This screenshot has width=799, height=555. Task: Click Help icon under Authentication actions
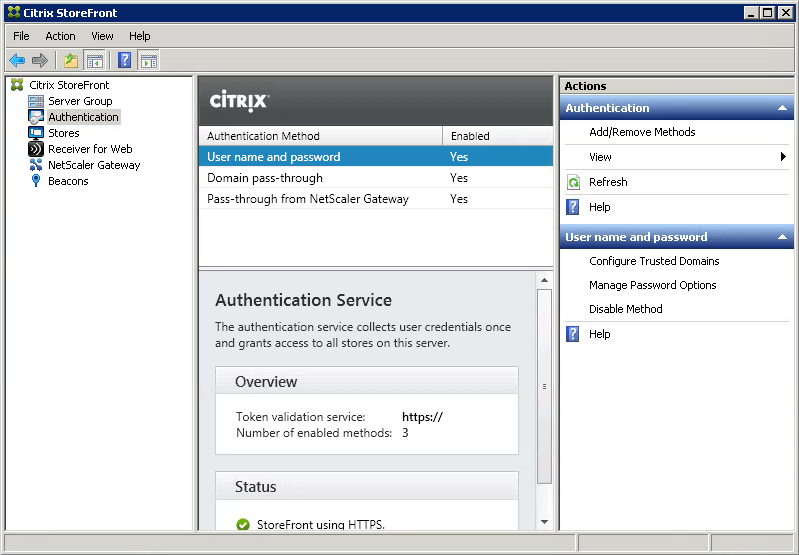coord(573,207)
